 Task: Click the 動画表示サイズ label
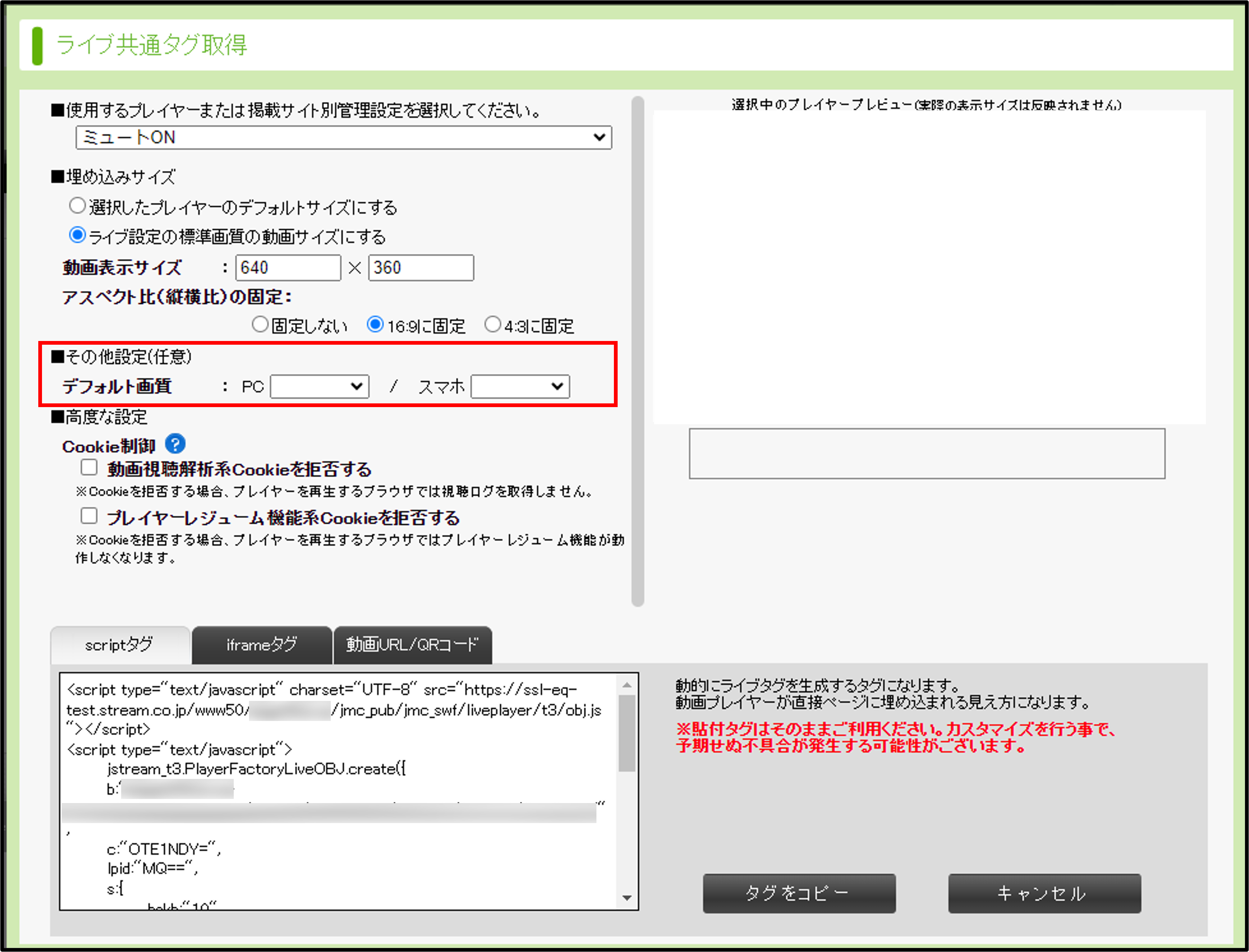122,267
